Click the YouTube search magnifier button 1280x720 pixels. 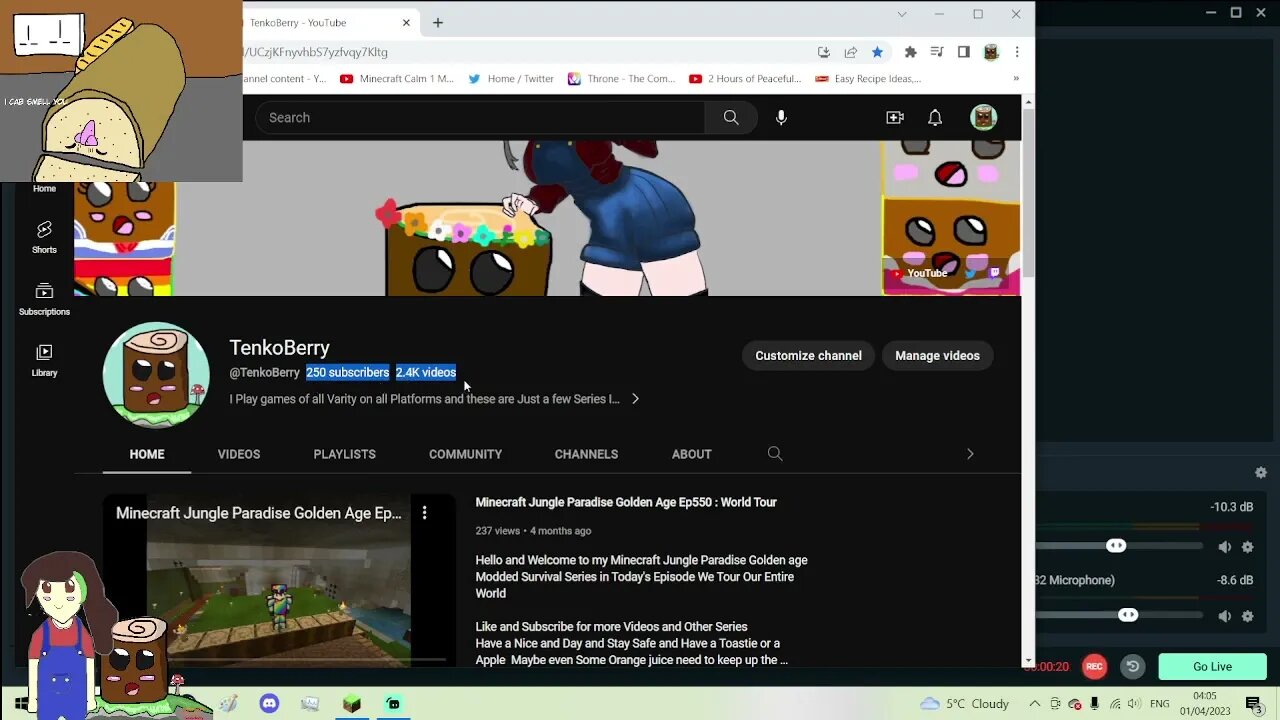[x=731, y=117]
